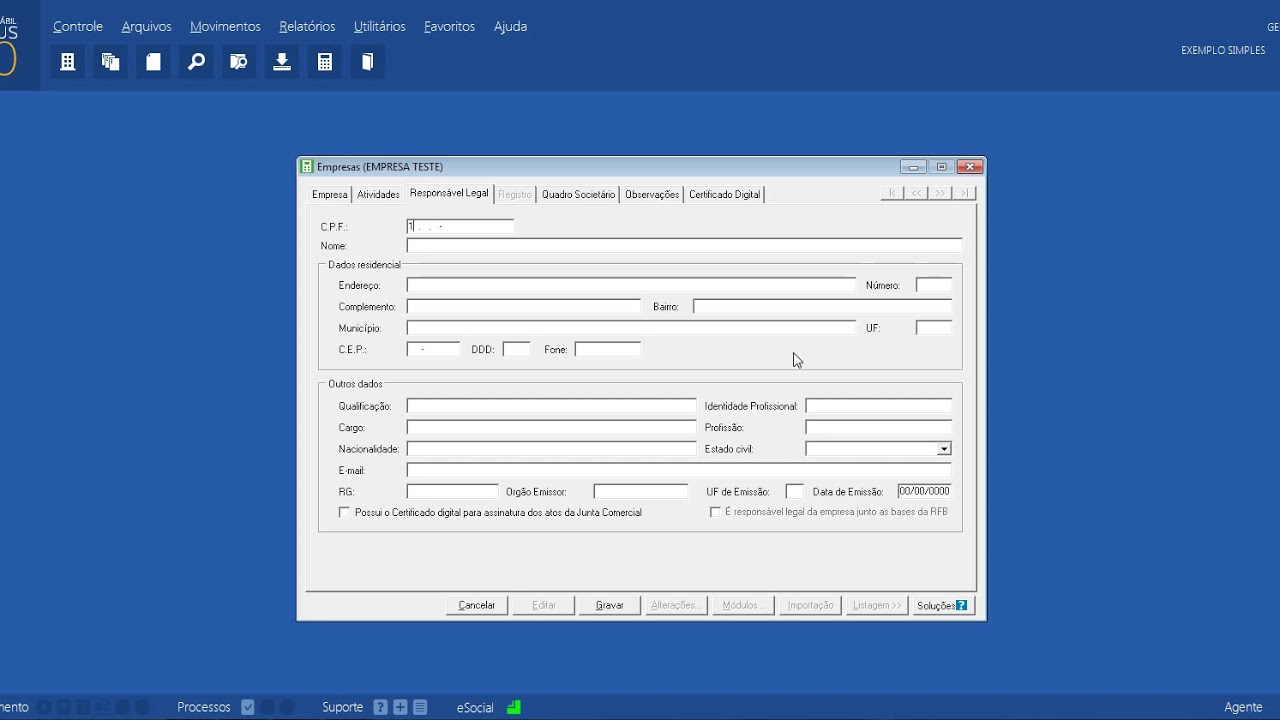Open the Estado civil dropdown
1280x720 pixels.
[943, 449]
